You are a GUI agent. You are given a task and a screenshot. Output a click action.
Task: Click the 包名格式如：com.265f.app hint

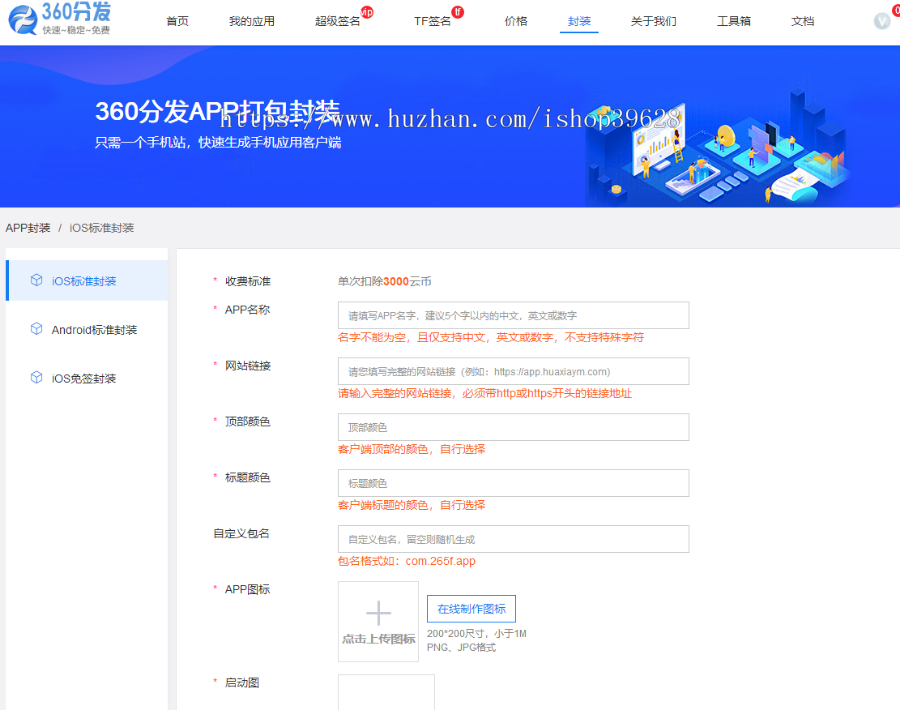point(406,561)
